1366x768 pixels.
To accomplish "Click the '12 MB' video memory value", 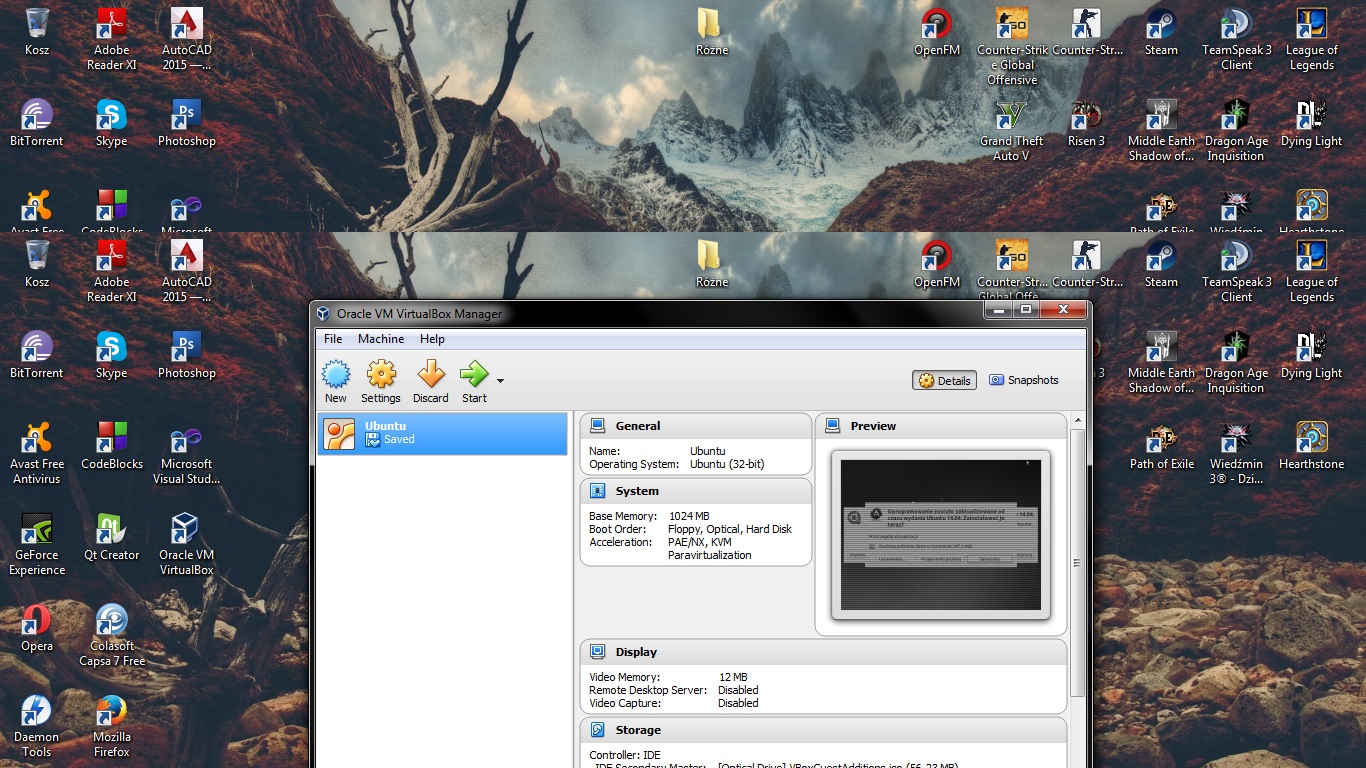I will pyautogui.click(x=733, y=677).
